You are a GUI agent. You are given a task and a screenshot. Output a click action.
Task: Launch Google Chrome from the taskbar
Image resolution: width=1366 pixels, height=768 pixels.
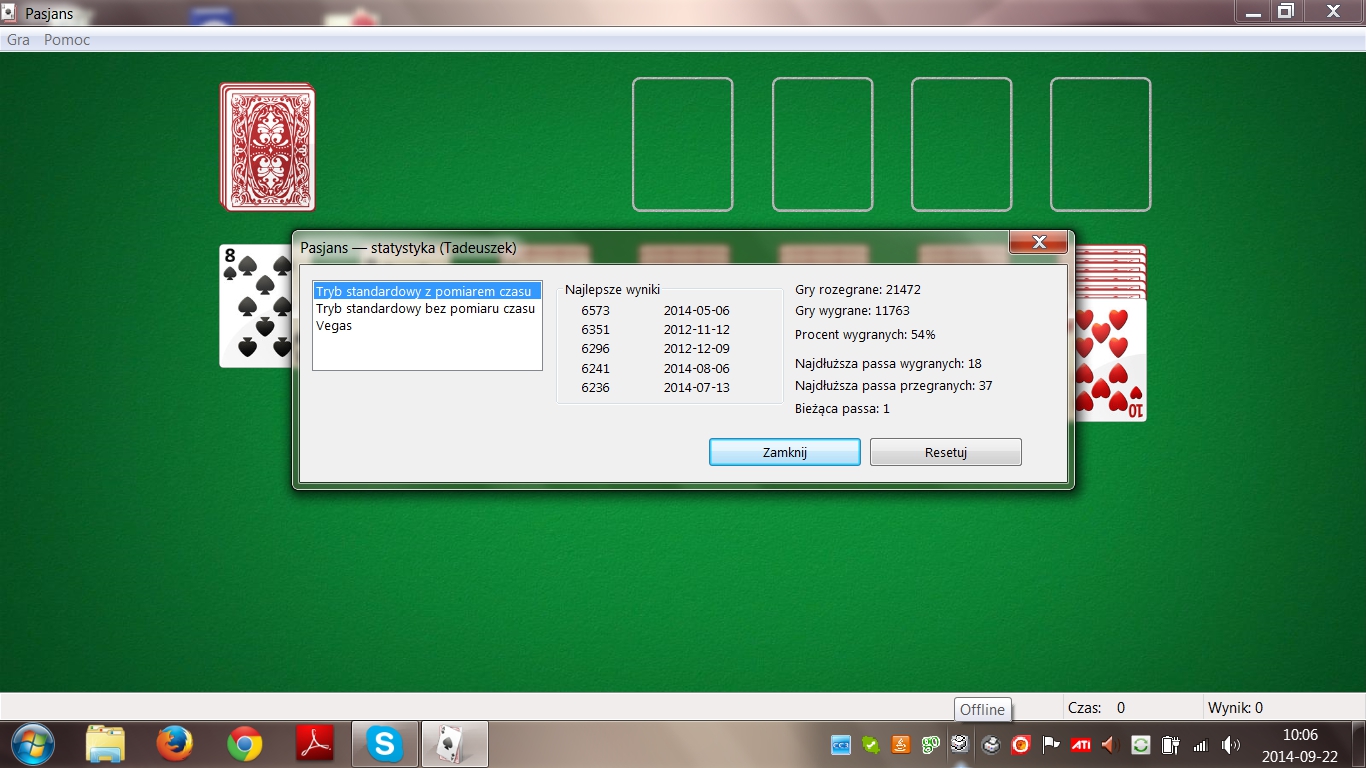[244, 744]
